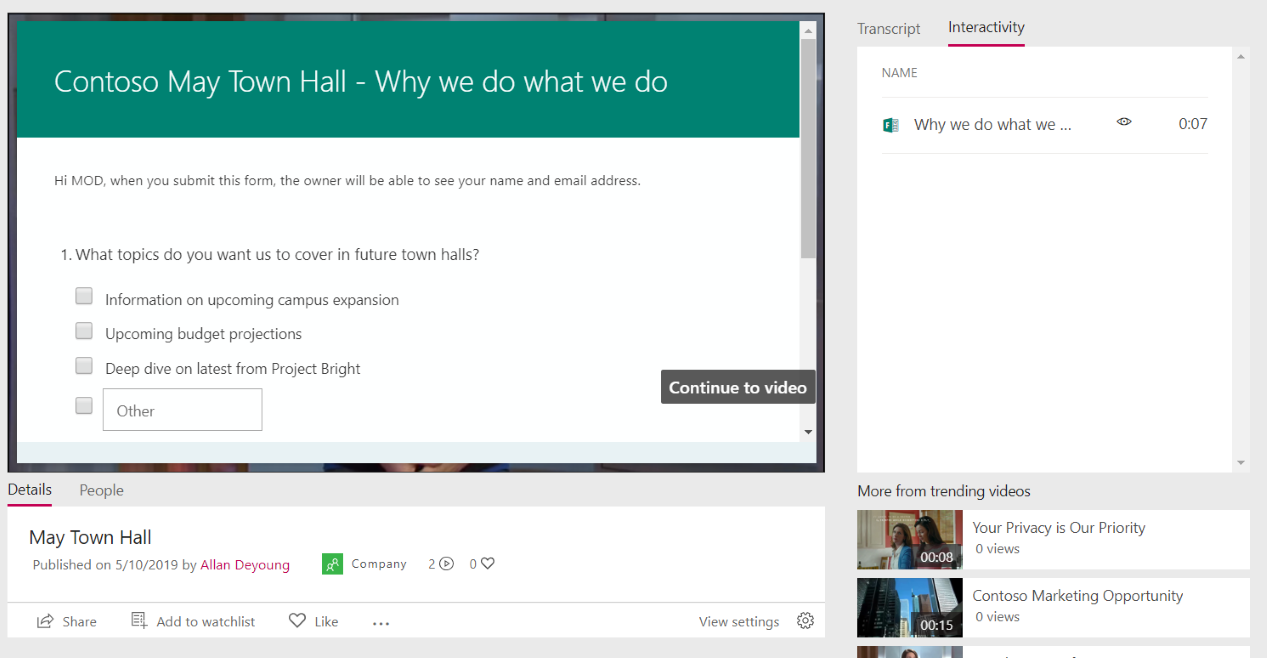Click the Share icon
The width and height of the screenshot is (1267, 658).
tap(43, 621)
